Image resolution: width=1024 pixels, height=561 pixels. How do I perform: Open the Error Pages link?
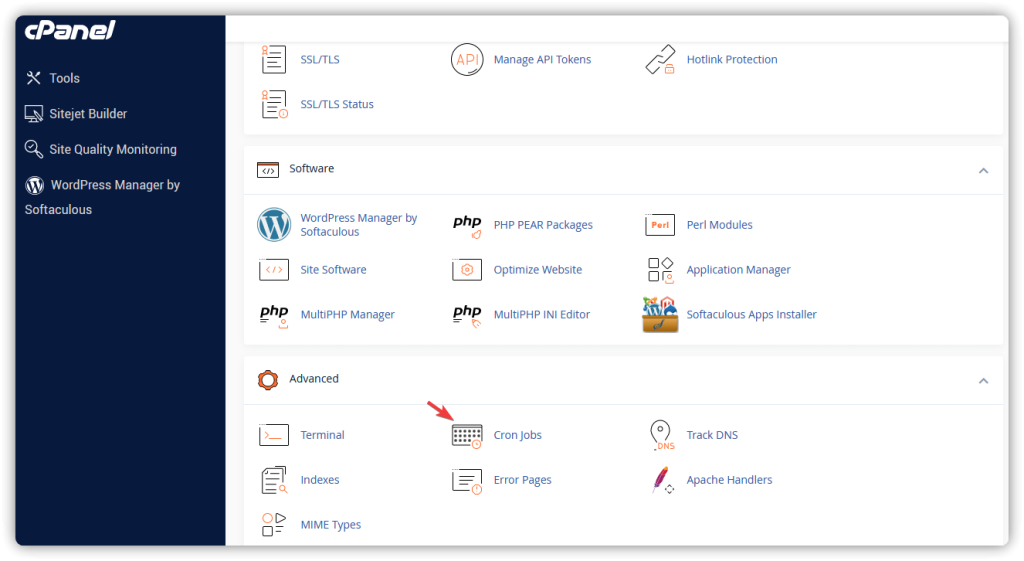coord(522,480)
